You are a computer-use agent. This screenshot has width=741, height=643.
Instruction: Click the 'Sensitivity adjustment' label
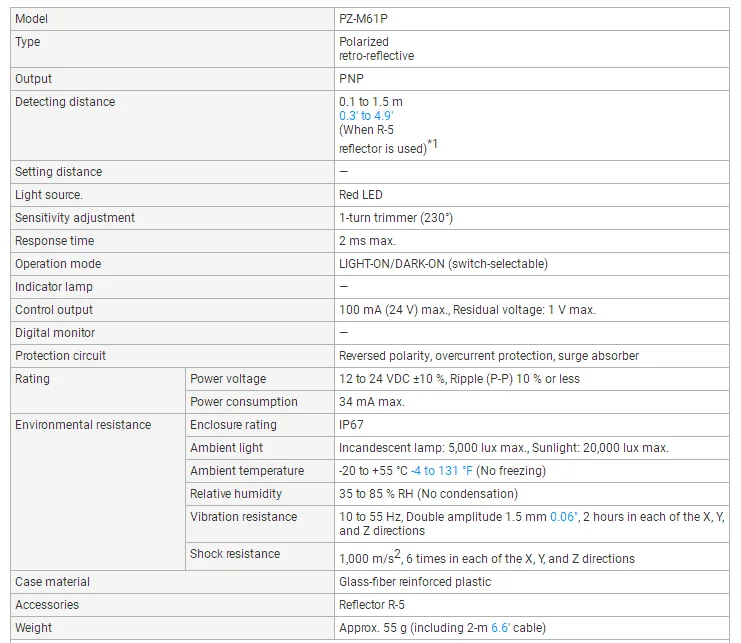(75, 218)
